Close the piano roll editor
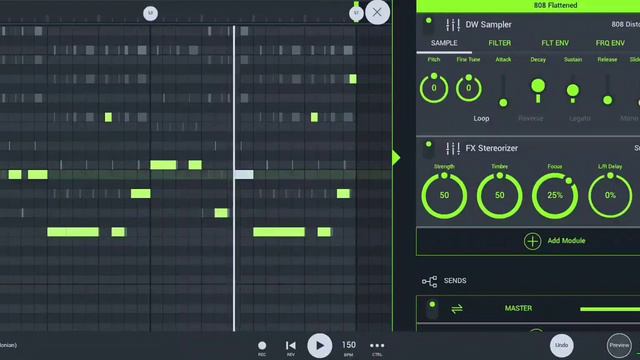 click(x=377, y=12)
